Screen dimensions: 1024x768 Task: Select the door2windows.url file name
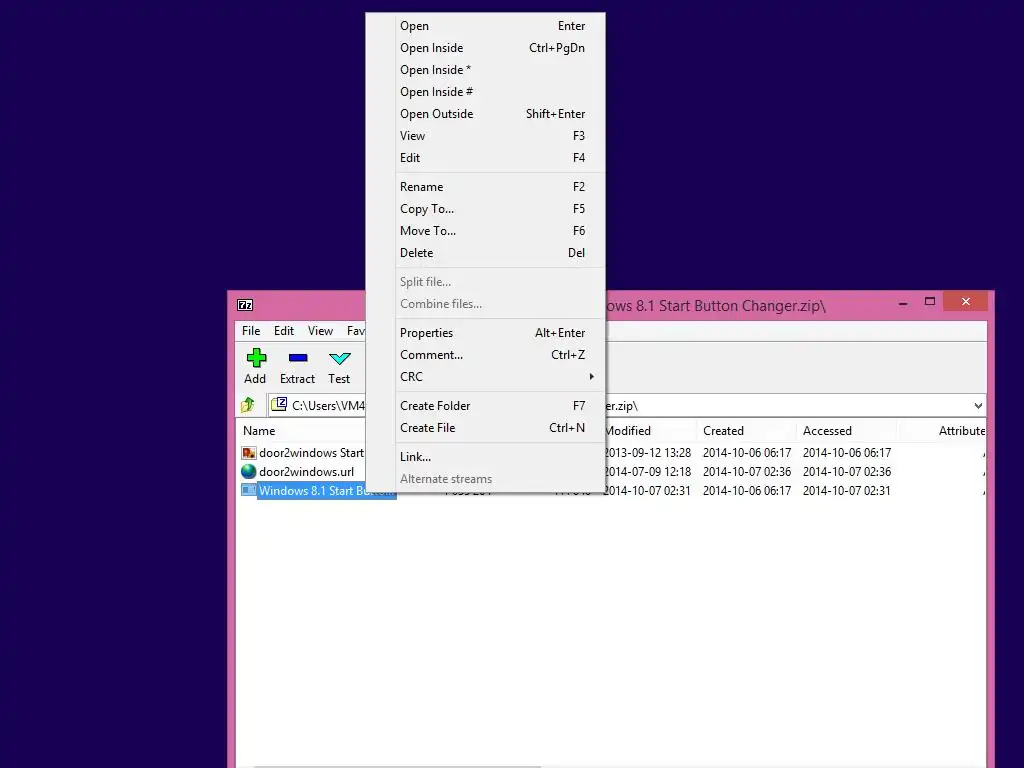pyautogui.click(x=306, y=472)
